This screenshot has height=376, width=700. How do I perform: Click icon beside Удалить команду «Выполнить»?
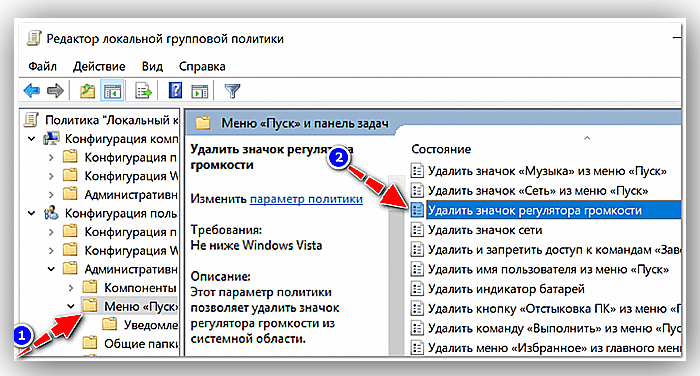click(417, 328)
